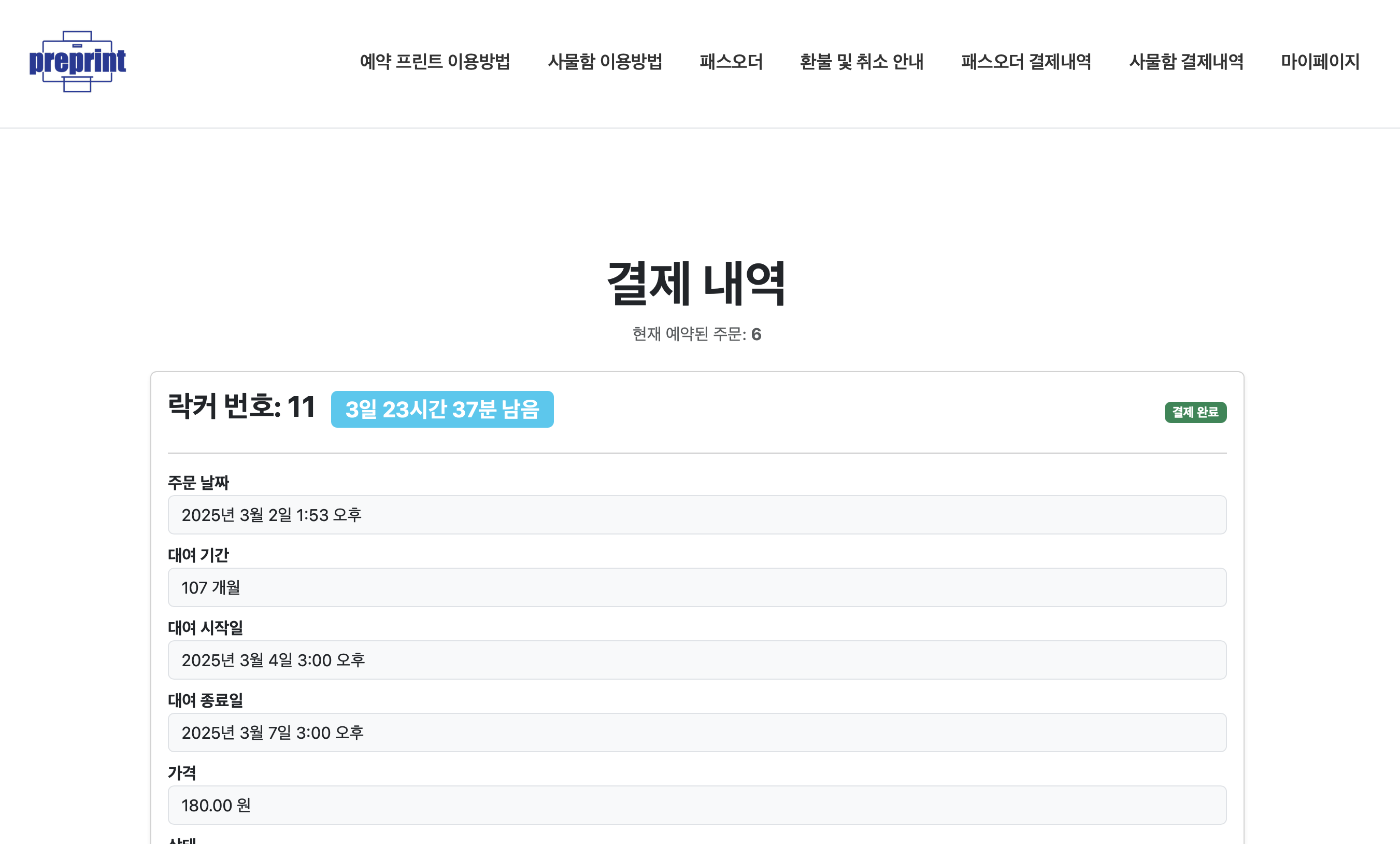Go to 마이페이지

tap(1320, 63)
